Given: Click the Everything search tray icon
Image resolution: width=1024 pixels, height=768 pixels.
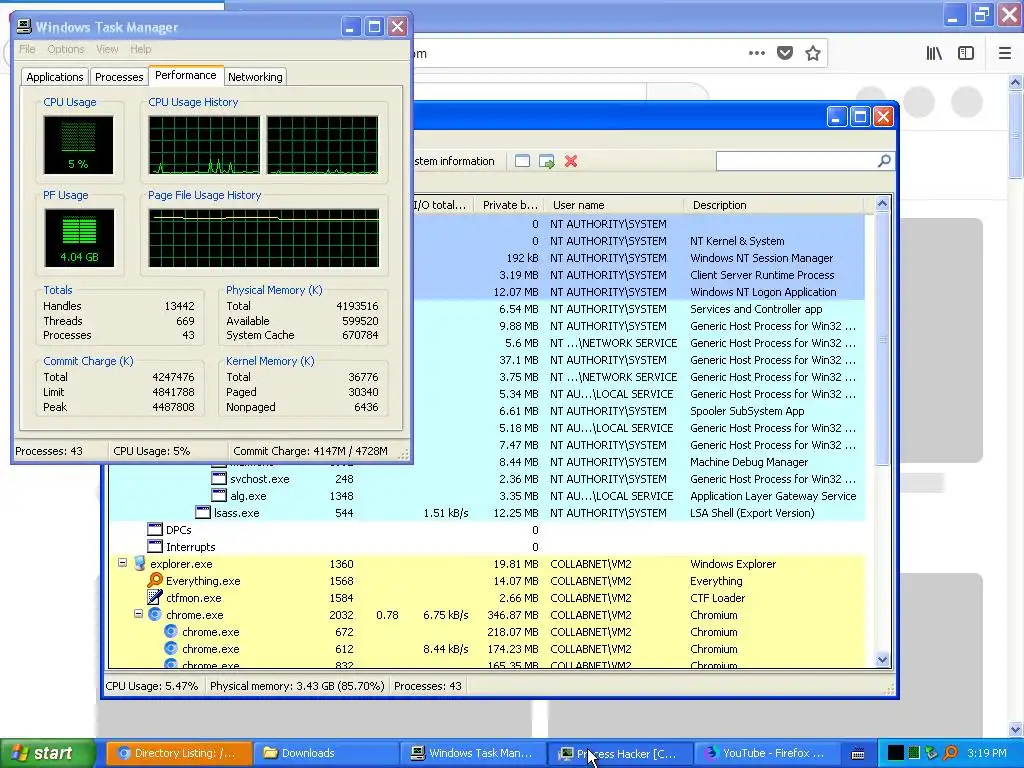Looking at the screenshot, I should 951,753.
